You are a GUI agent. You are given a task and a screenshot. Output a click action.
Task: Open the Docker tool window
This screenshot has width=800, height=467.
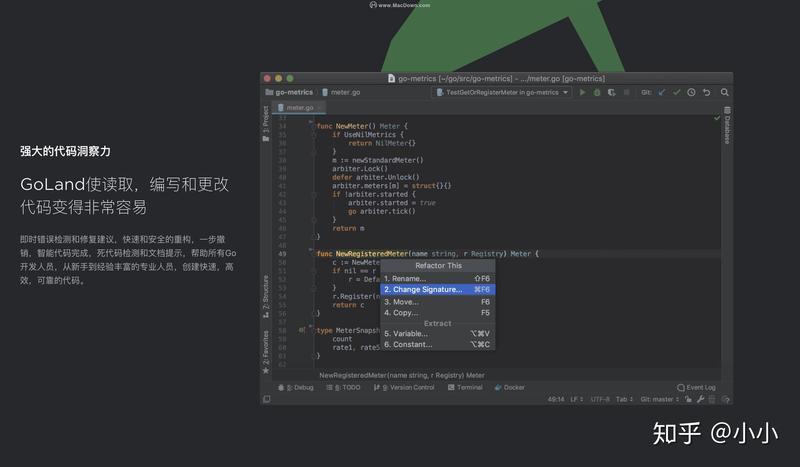510,387
